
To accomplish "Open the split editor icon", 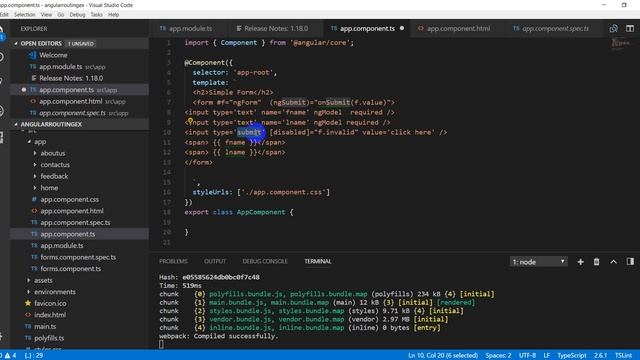I will (x=630, y=29).
